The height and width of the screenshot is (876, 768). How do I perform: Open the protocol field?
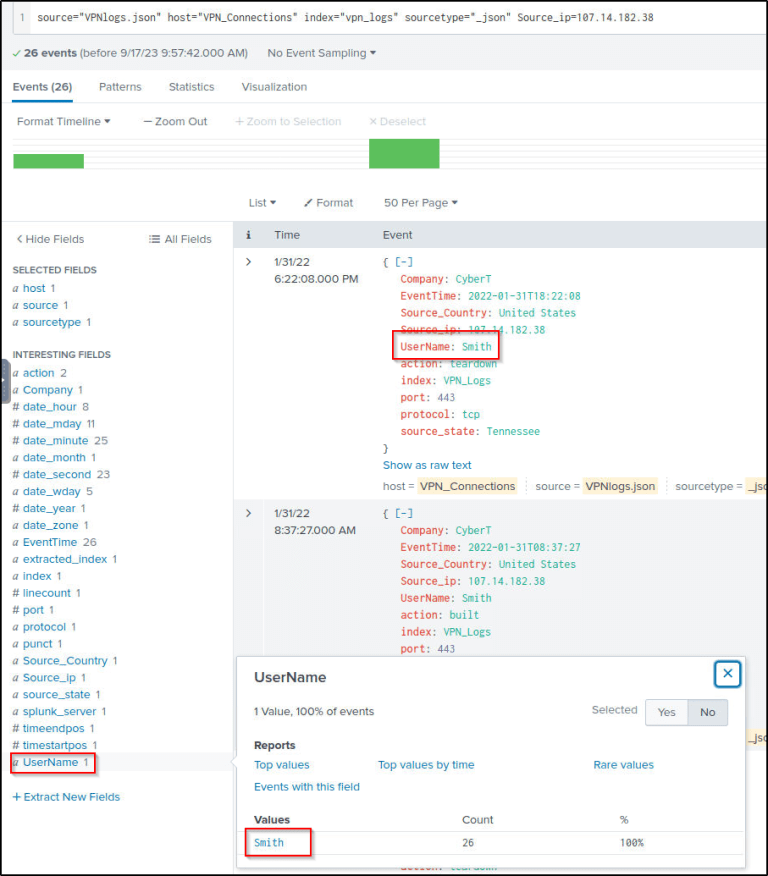(44, 627)
